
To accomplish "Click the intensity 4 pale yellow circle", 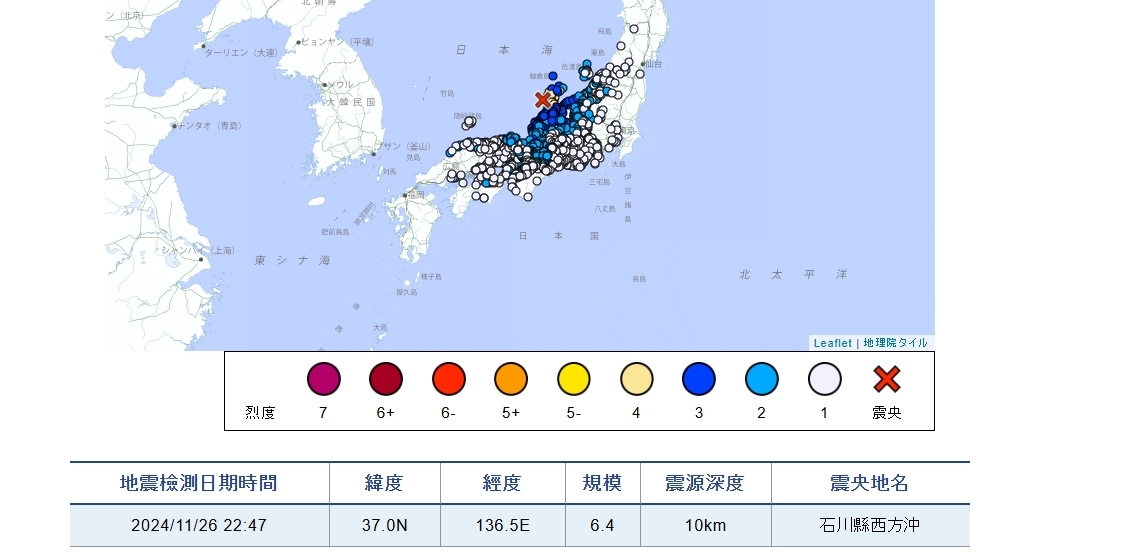I will click(636, 379).
